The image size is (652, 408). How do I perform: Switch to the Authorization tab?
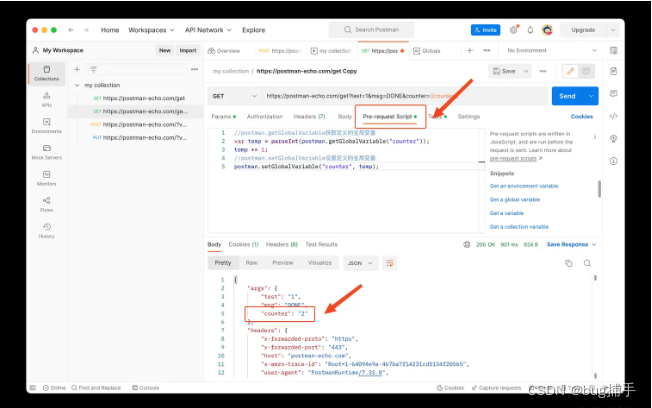click(264, 116)
